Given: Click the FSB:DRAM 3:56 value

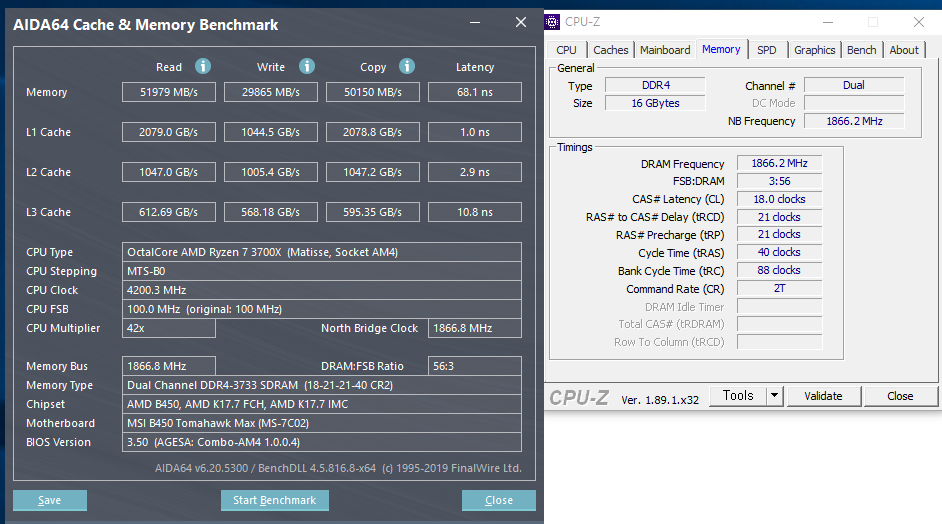Looking at the screenshot, I should pos(779,181).
